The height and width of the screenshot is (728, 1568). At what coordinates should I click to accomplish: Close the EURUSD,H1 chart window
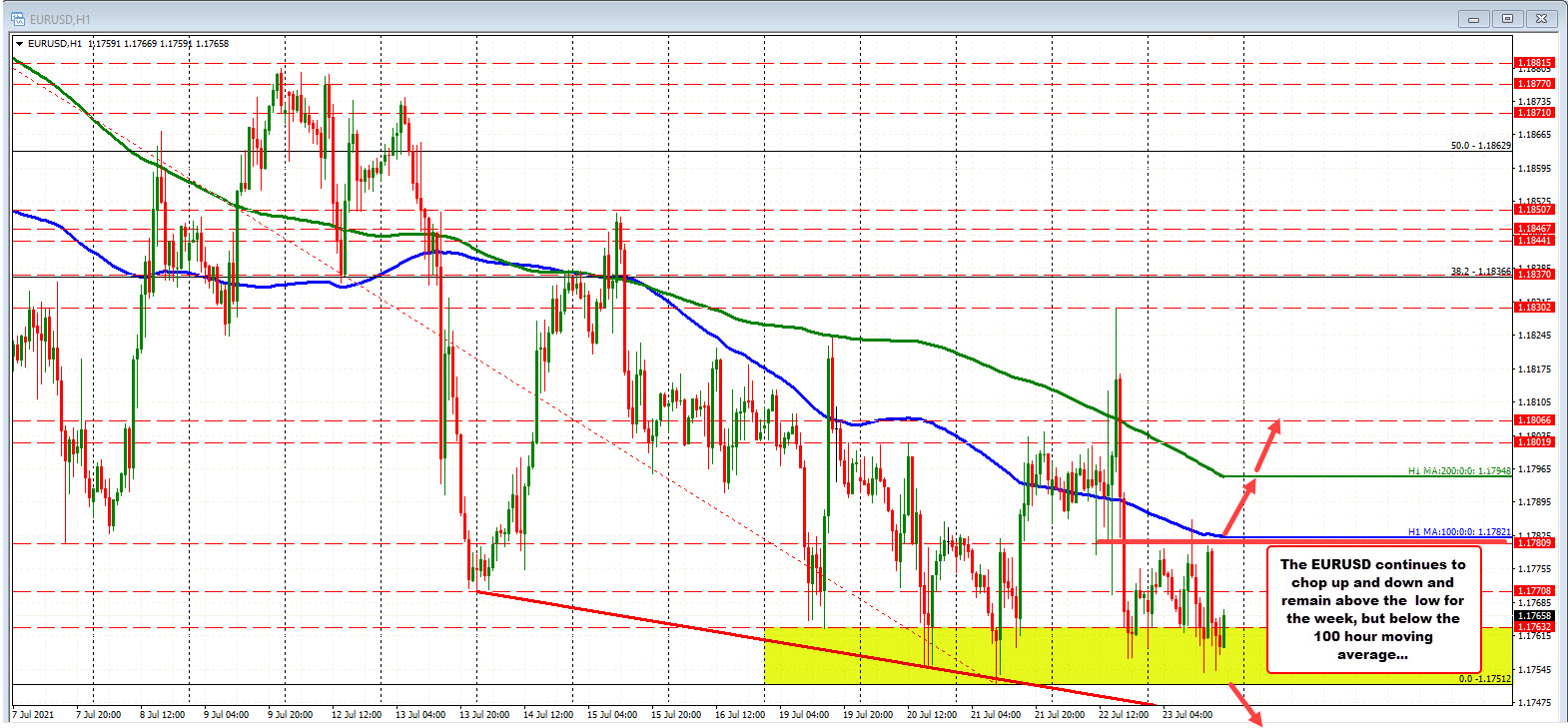(1542, 18)
